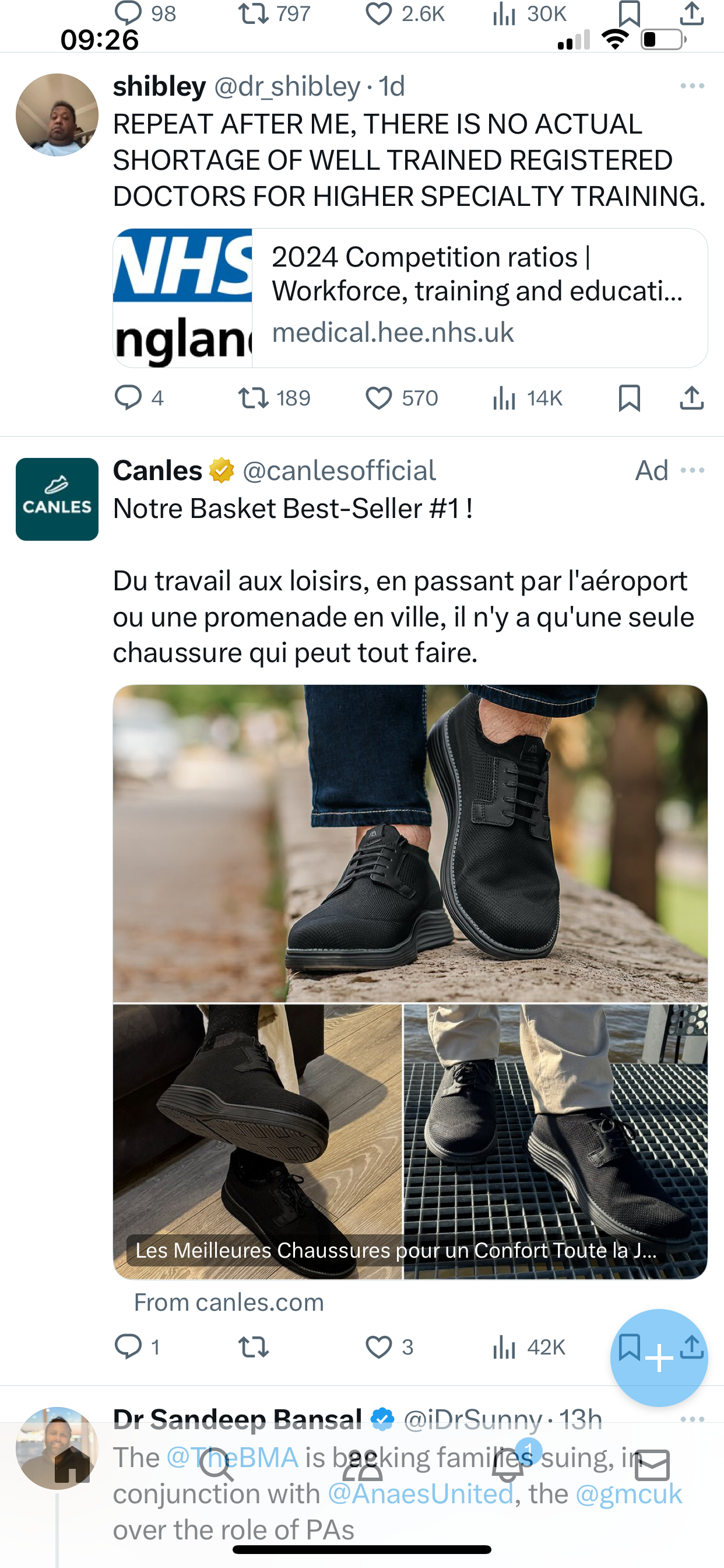Open the Canles shoes ad image
The width and height of the screenshot is (724, 1568).
[410, 982]
